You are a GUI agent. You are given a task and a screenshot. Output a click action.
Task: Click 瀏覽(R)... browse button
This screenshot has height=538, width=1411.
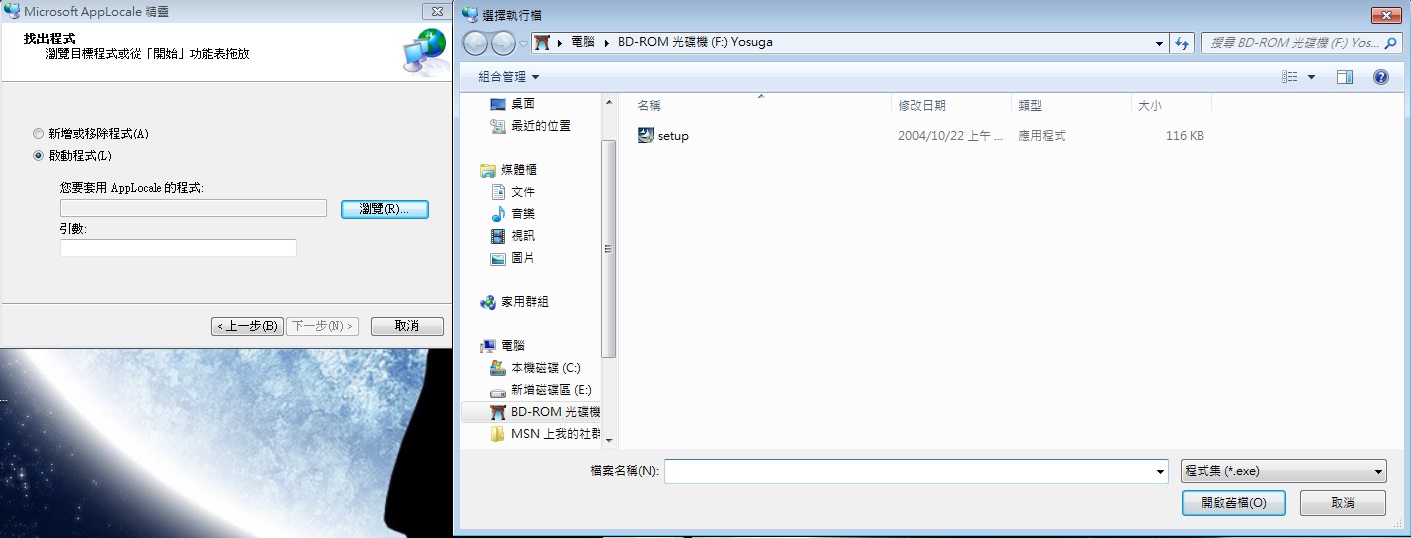coord(385,209)
